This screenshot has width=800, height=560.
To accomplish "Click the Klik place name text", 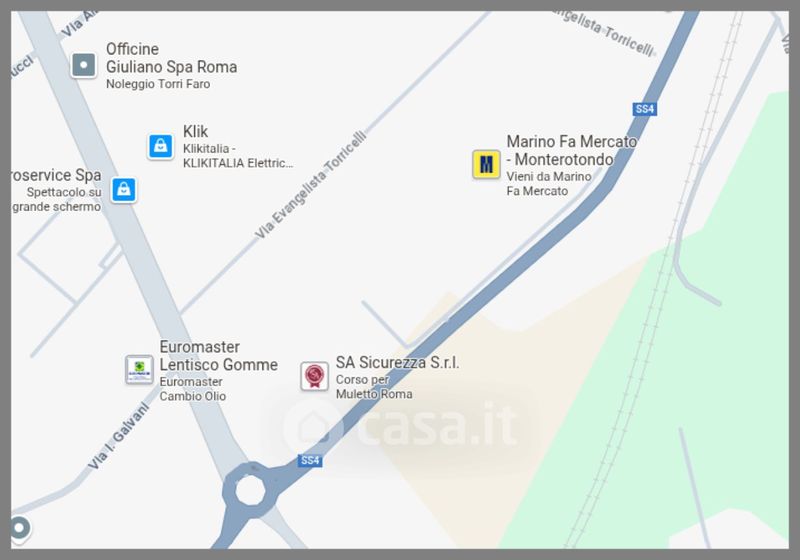I will tap(195, 132).
